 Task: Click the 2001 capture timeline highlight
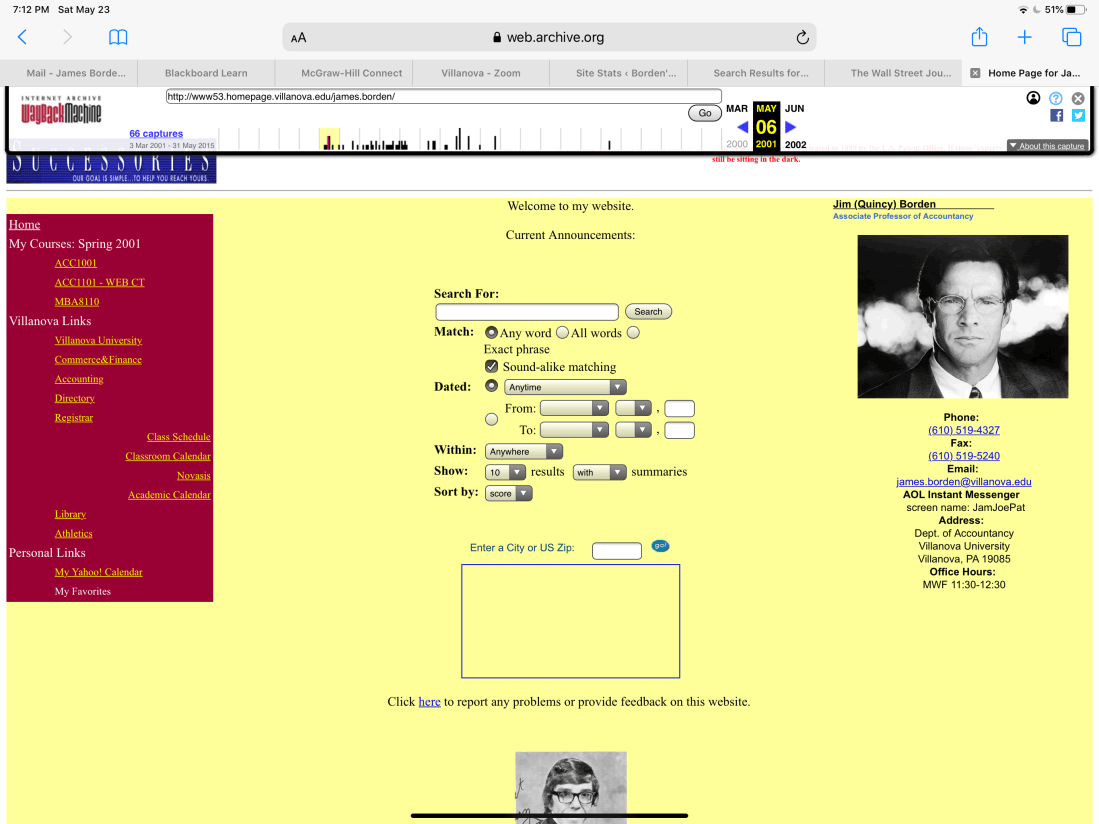(x=329, y=139)
